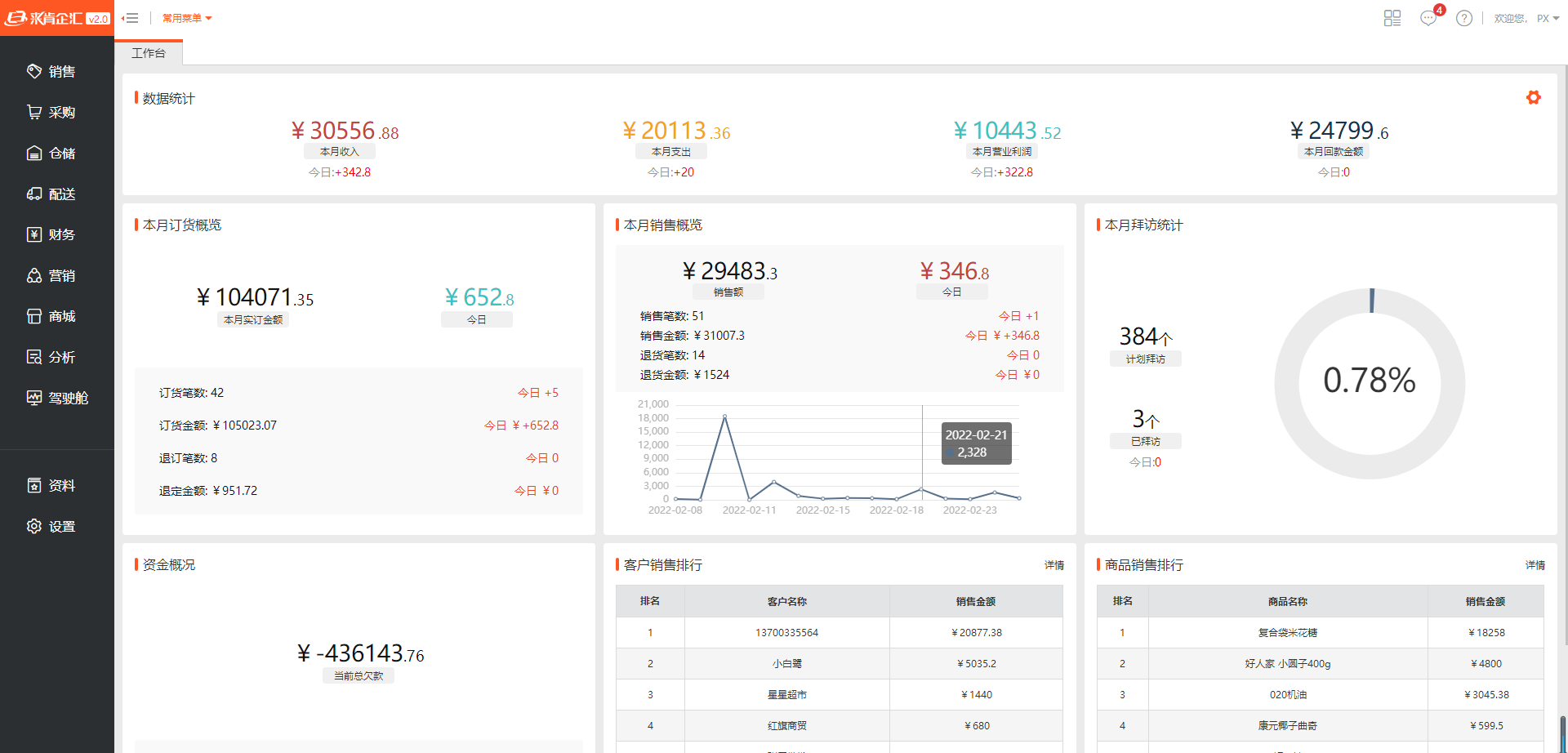Viewport: 1568px width, 753px height.
Task: Expand the 常用菜单 dropdown
Action: [x=186, y=18]
